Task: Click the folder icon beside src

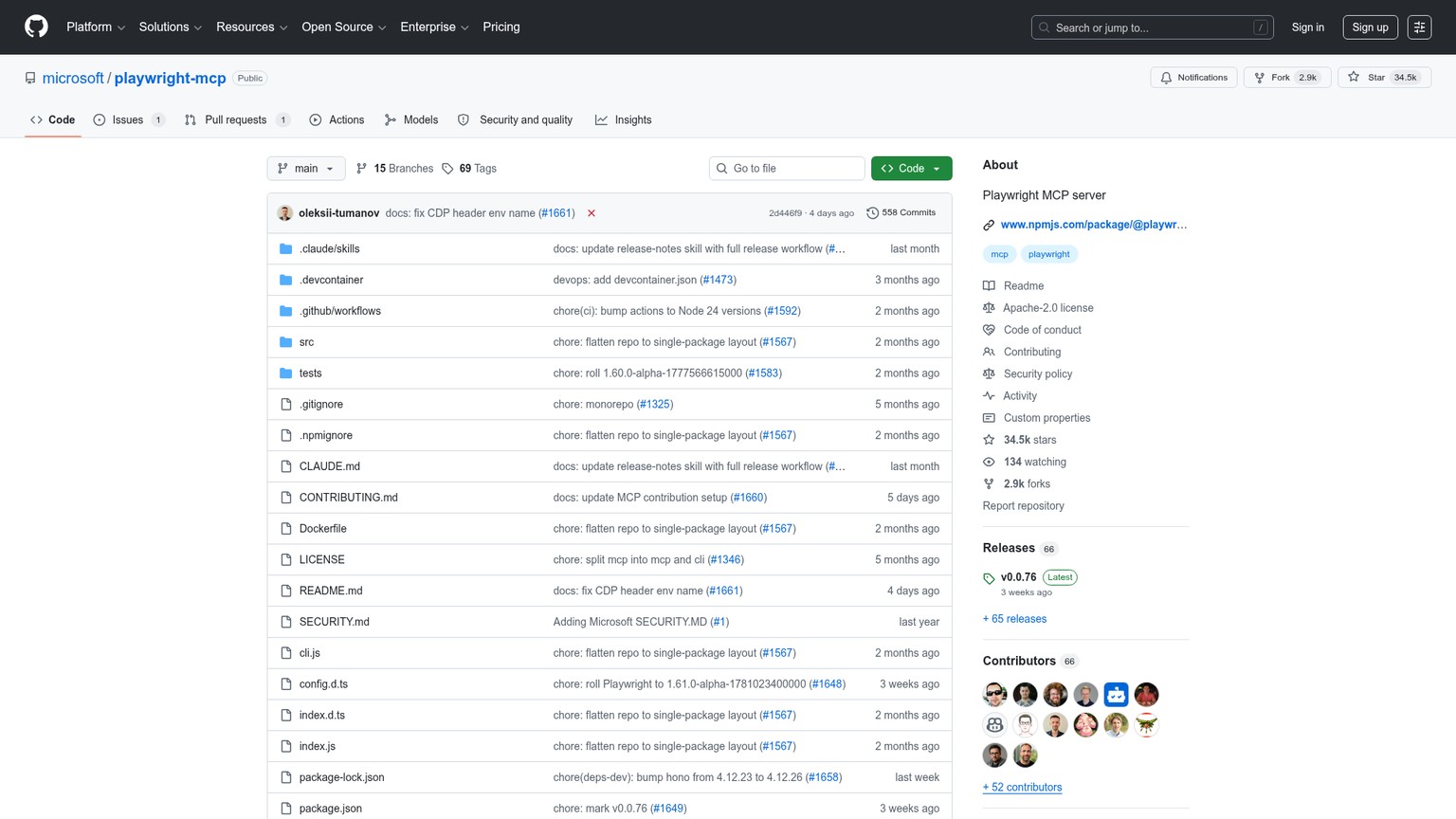Action: pos(286,342)
